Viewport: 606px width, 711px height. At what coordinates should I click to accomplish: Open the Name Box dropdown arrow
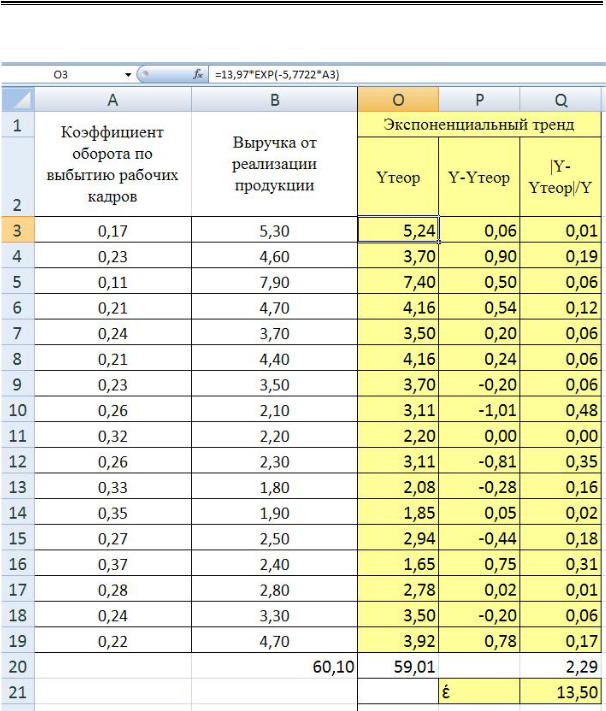tap(128, 75)
